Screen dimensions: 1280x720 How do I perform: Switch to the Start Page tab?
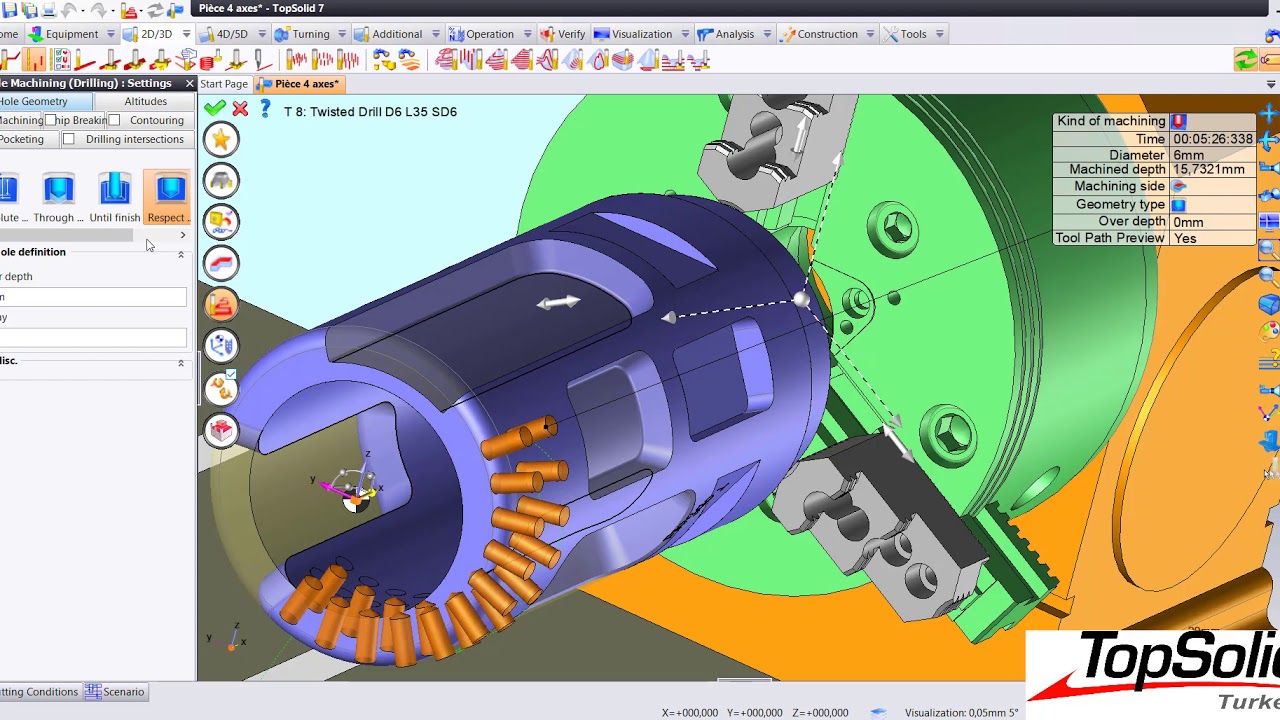click(x=224, y=84)
